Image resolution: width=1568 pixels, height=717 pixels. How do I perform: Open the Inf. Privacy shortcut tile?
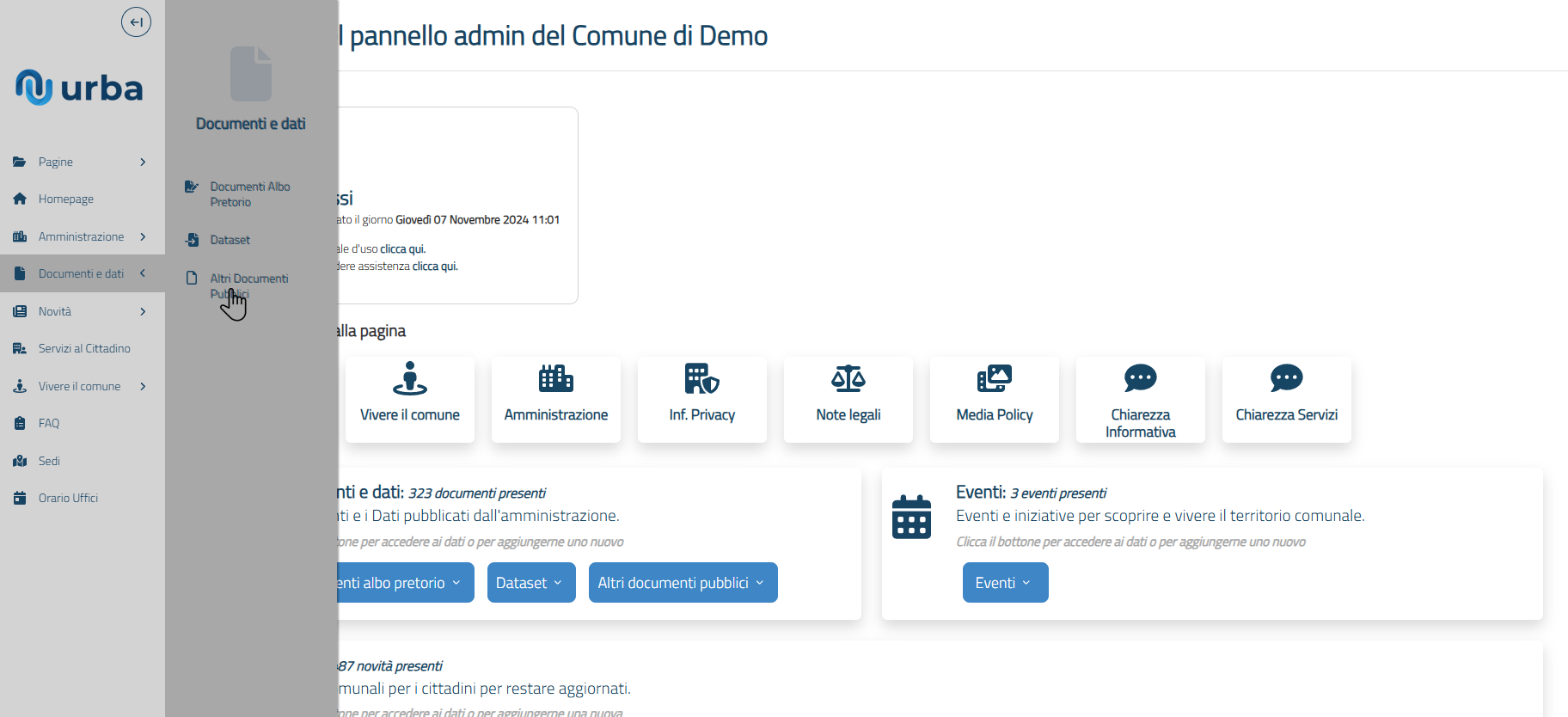tap(702, 400)
